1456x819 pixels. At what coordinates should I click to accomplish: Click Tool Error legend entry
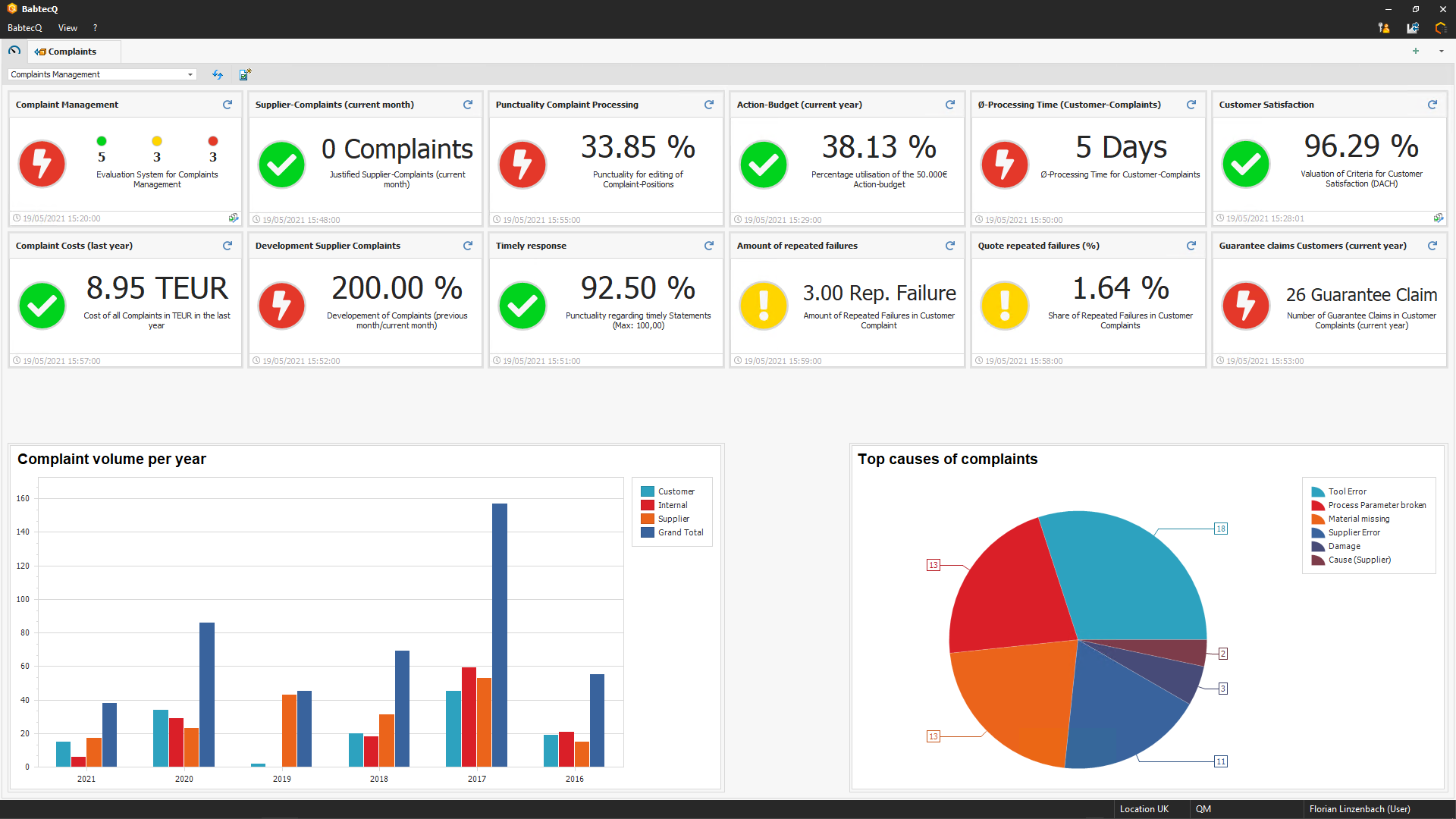pos(1338,491)
